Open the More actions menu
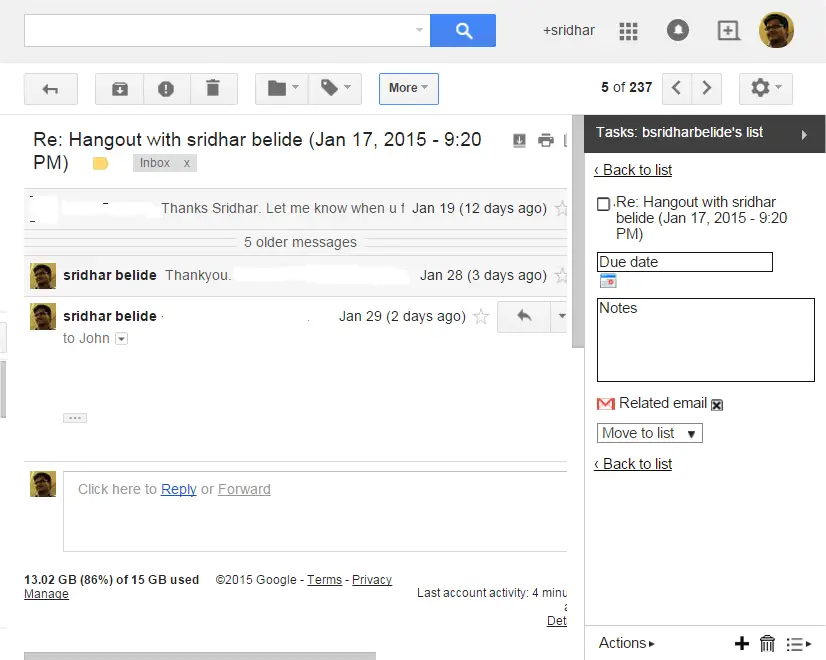This screenshot has width=826, height=660. pos(409,89)
